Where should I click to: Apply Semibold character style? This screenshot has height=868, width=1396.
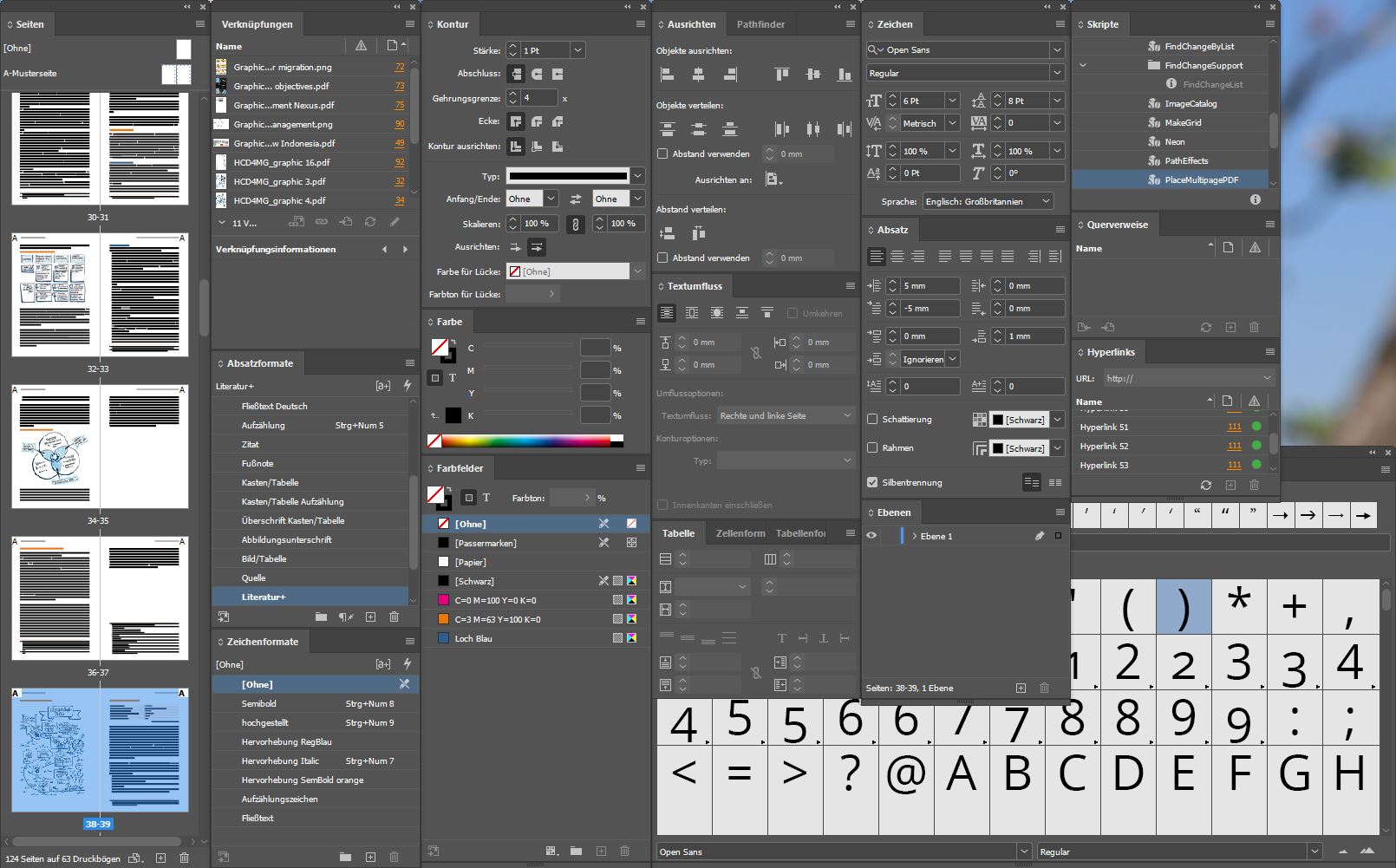tap(316, 703)
